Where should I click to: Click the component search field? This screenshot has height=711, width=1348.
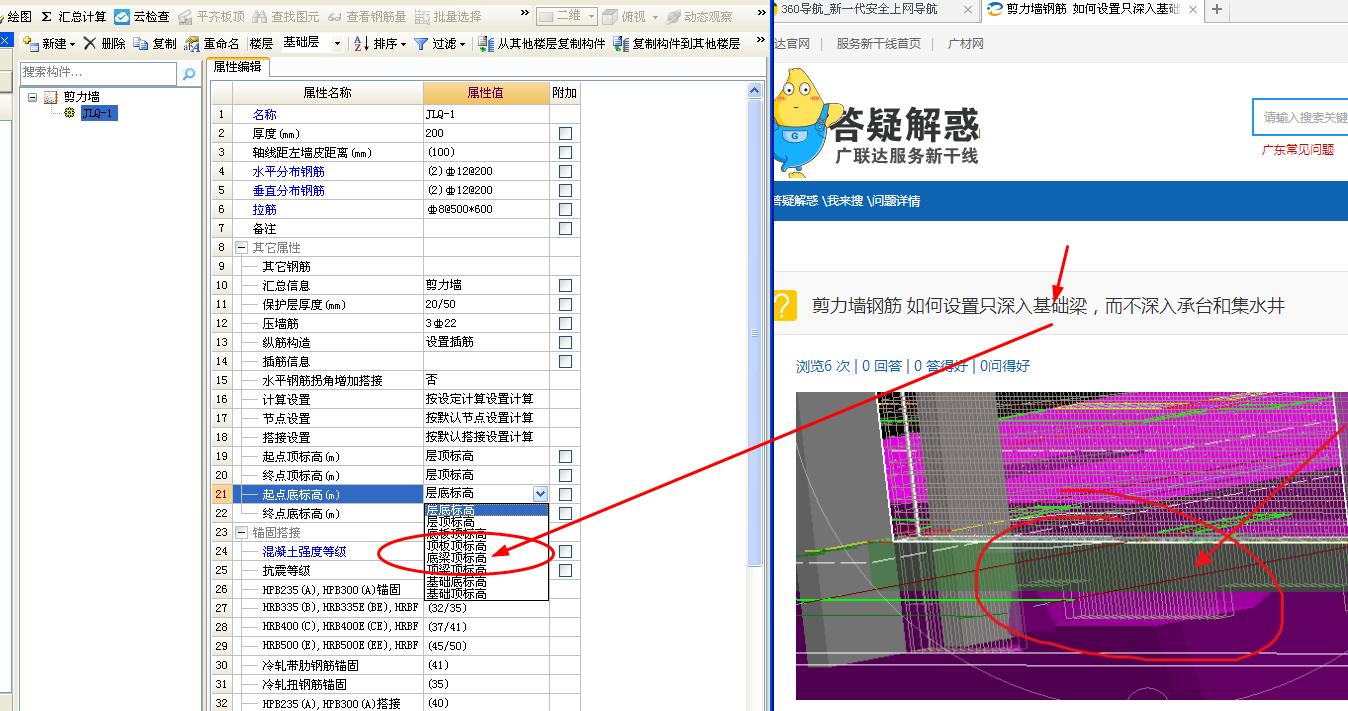99,73
